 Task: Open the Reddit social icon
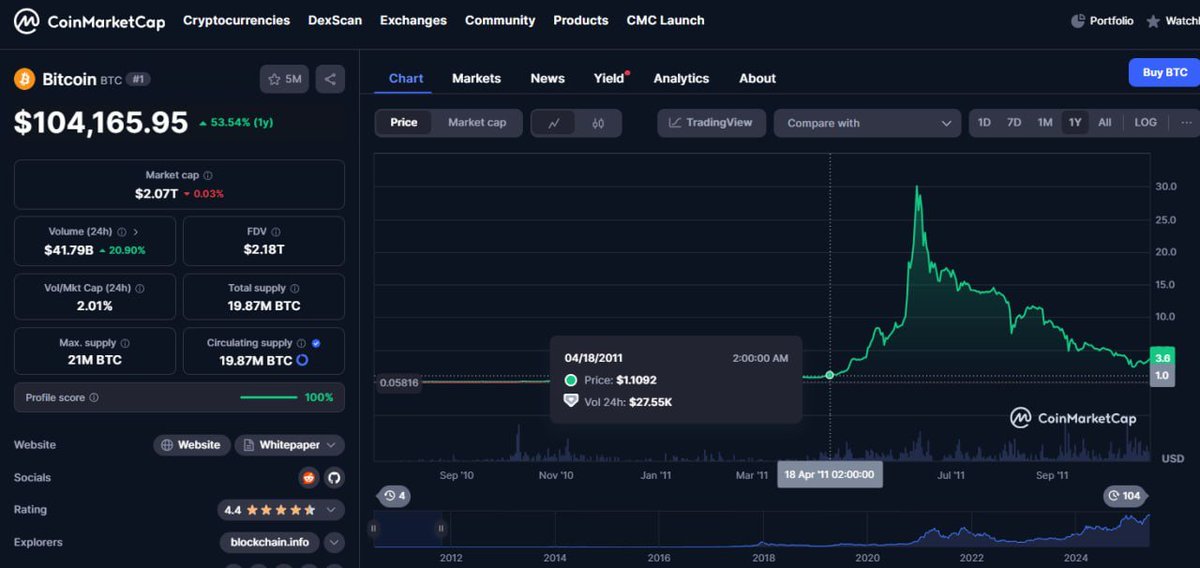coord(309,478)
